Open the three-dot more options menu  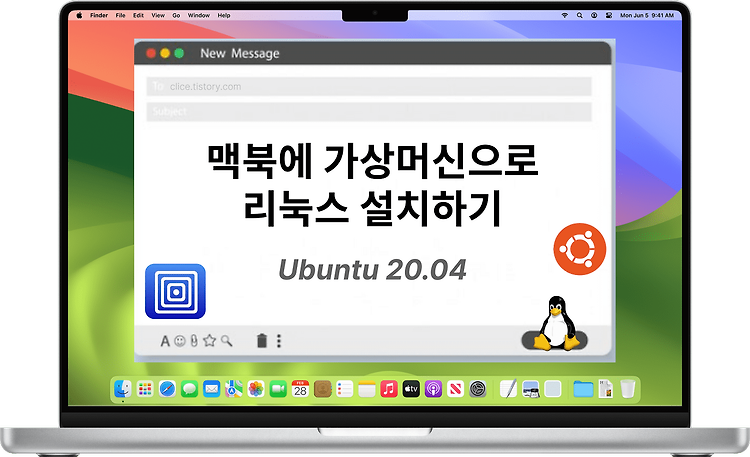click(279, 341)
